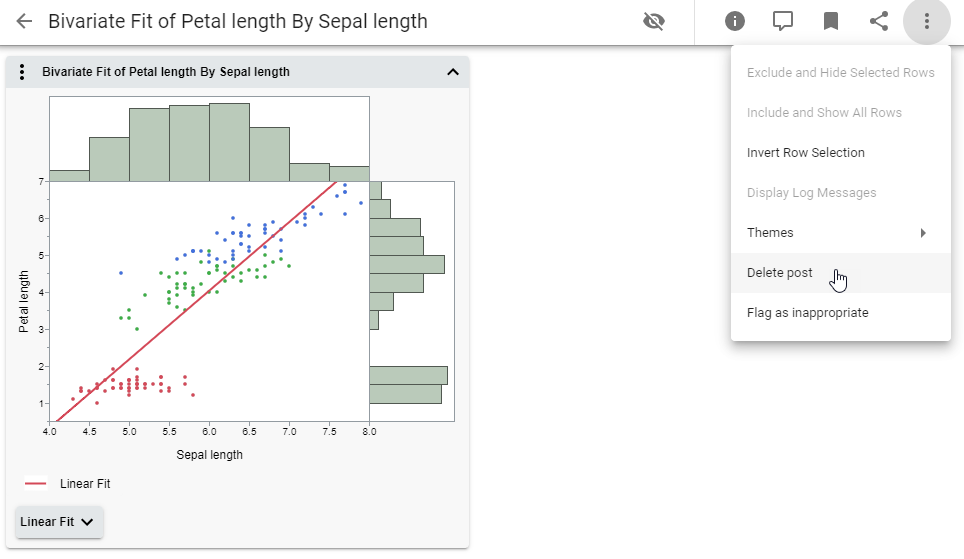The image size is (964, 559).
Task: Click the Linear Fit legend text
Action: (85, 484)
